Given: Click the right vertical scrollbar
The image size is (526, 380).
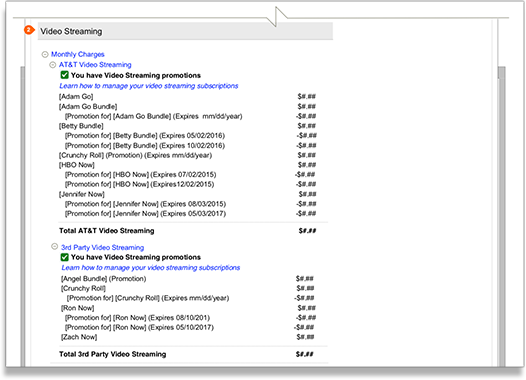Looking at the screenshot, I should [502, 216].
